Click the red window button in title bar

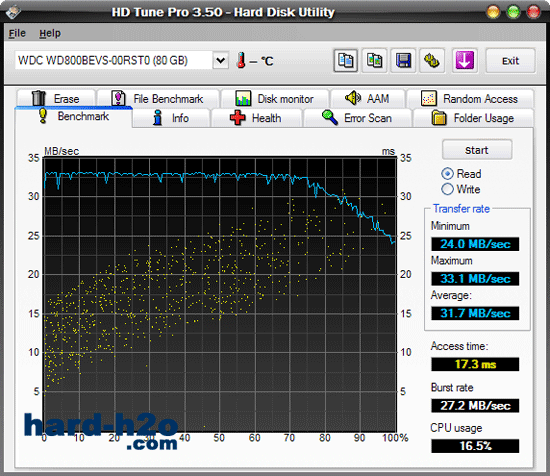click(x=534, y=12)
